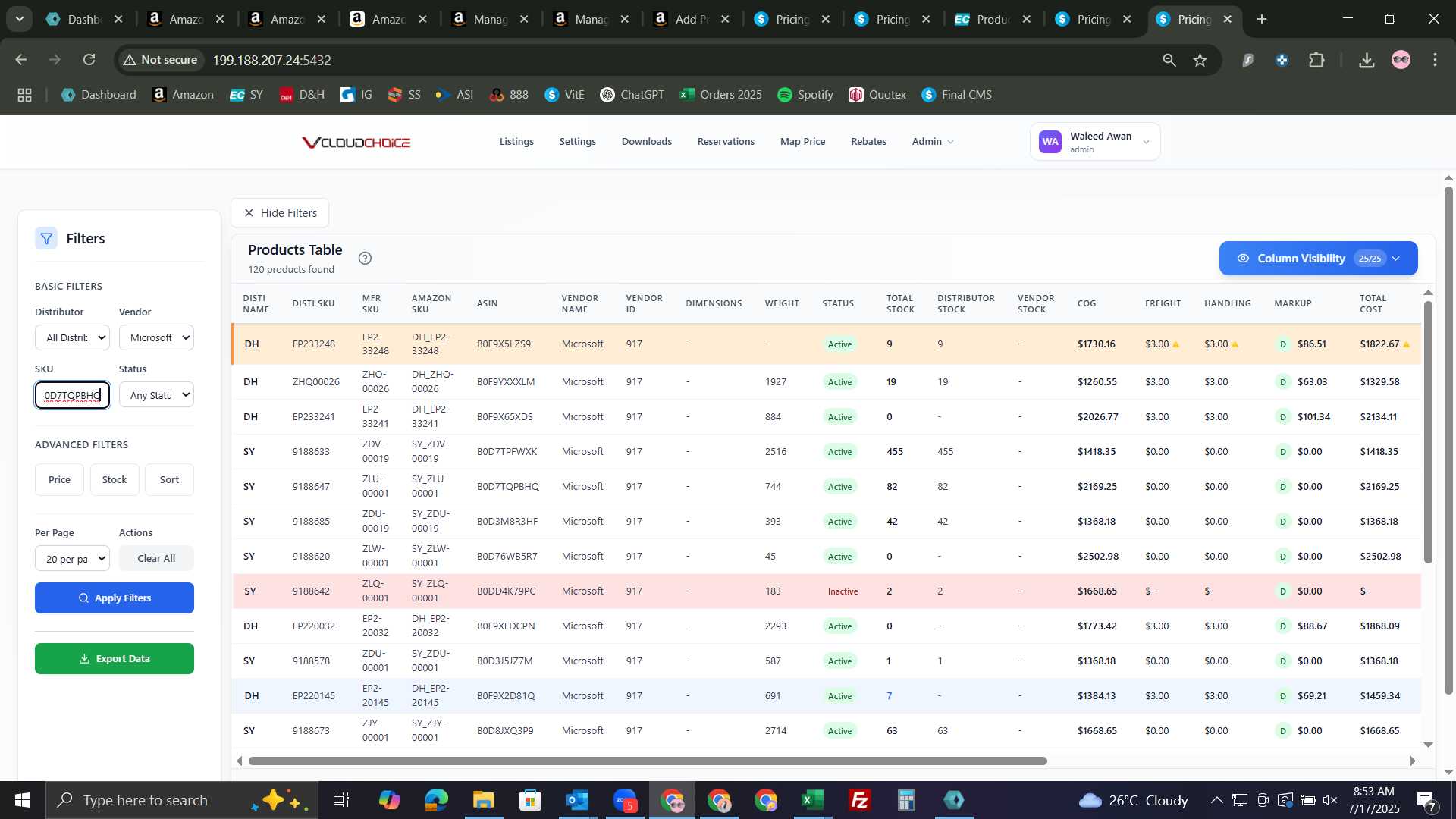Open Rebates navigation item

[868, 142]
